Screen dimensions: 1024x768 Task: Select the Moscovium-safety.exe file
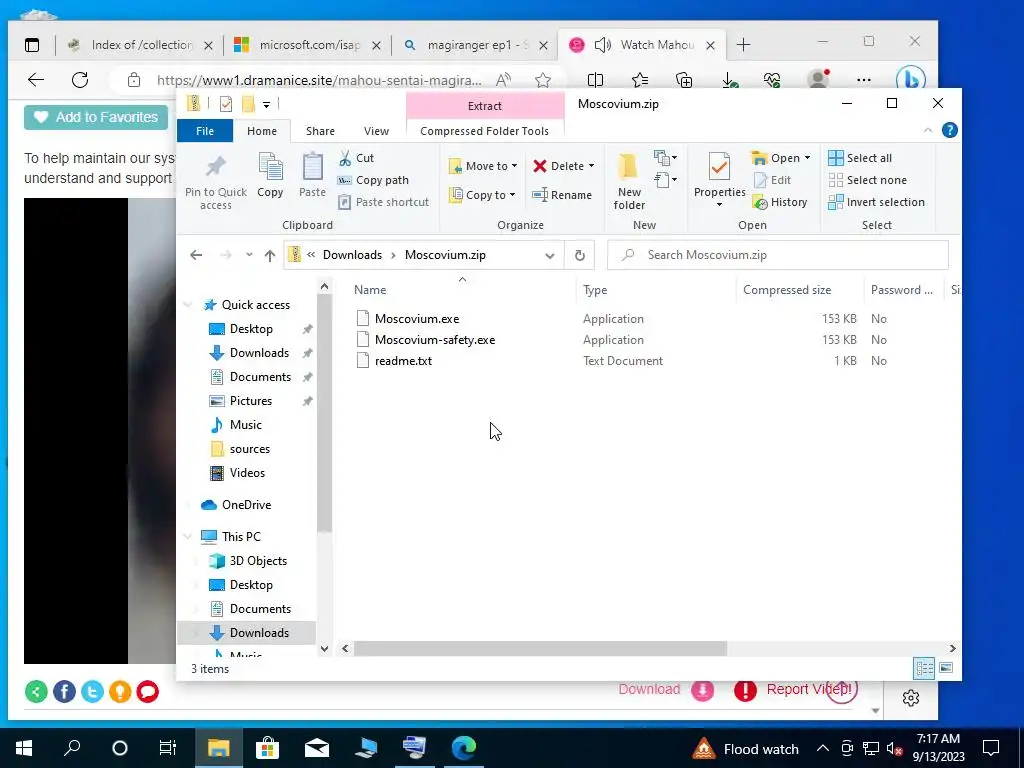(435, 340)
